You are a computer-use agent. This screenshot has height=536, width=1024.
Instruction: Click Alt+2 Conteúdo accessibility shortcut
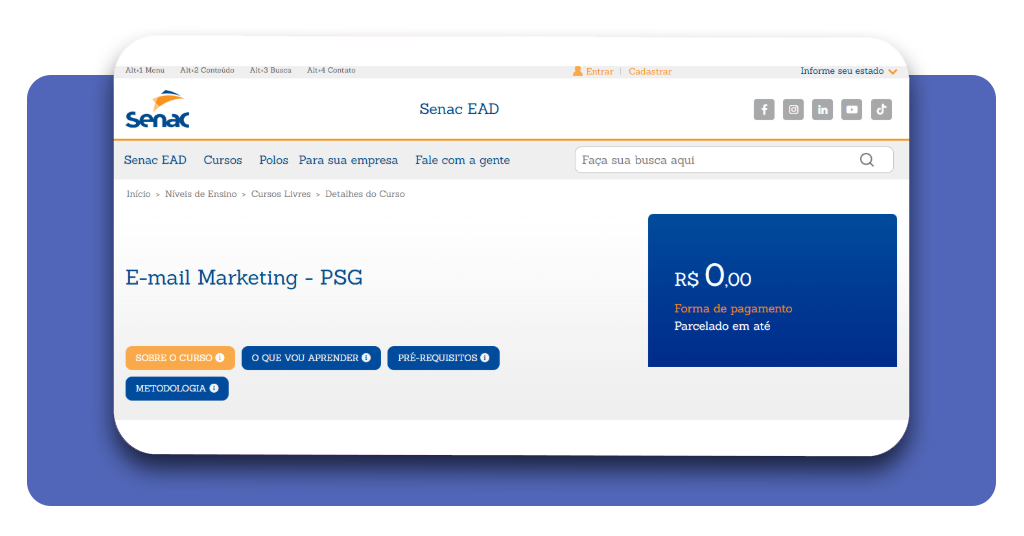(207, 71)
